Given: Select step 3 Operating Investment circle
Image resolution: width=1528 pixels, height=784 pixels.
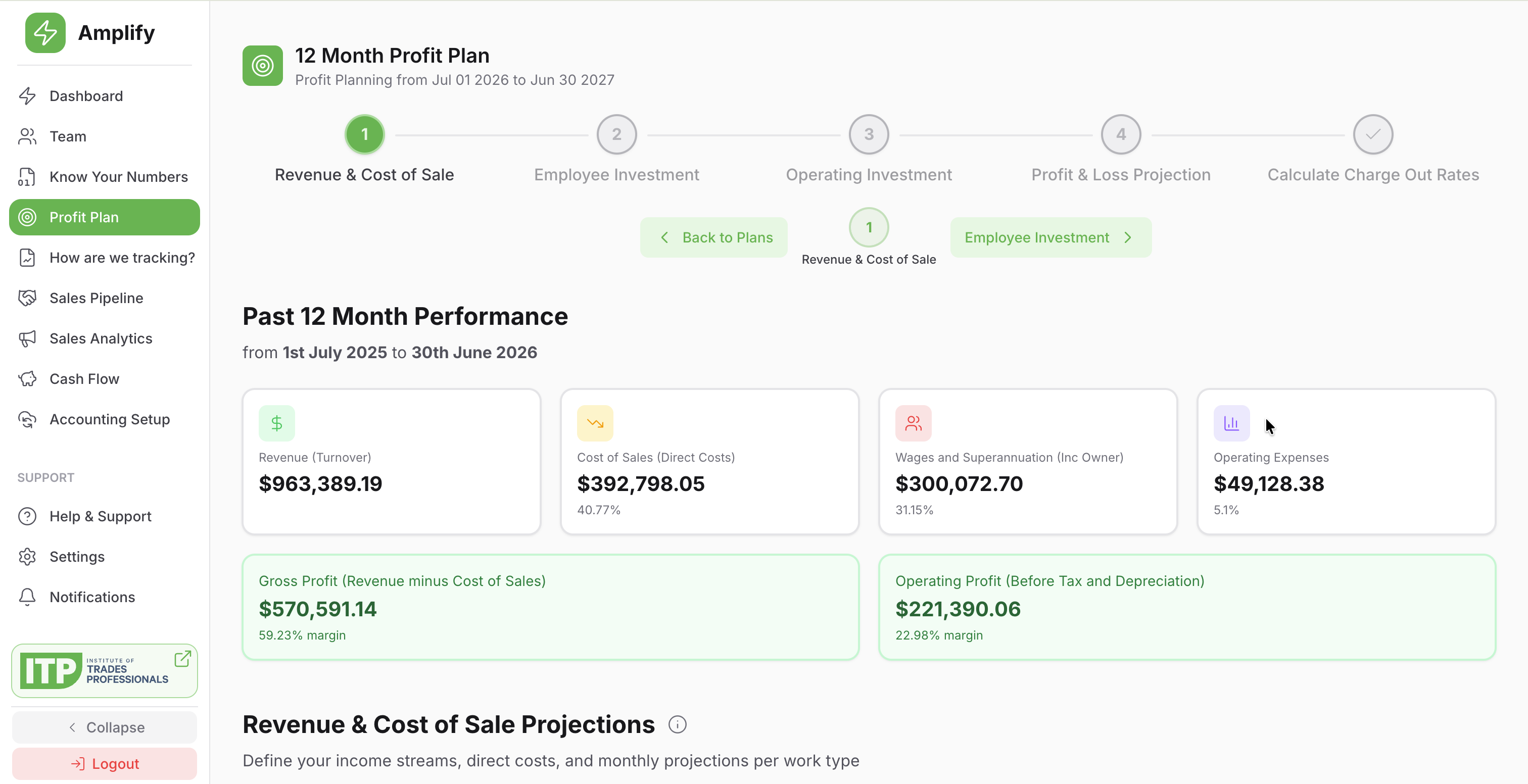Looking at the screenshot, I should point(869,134).
